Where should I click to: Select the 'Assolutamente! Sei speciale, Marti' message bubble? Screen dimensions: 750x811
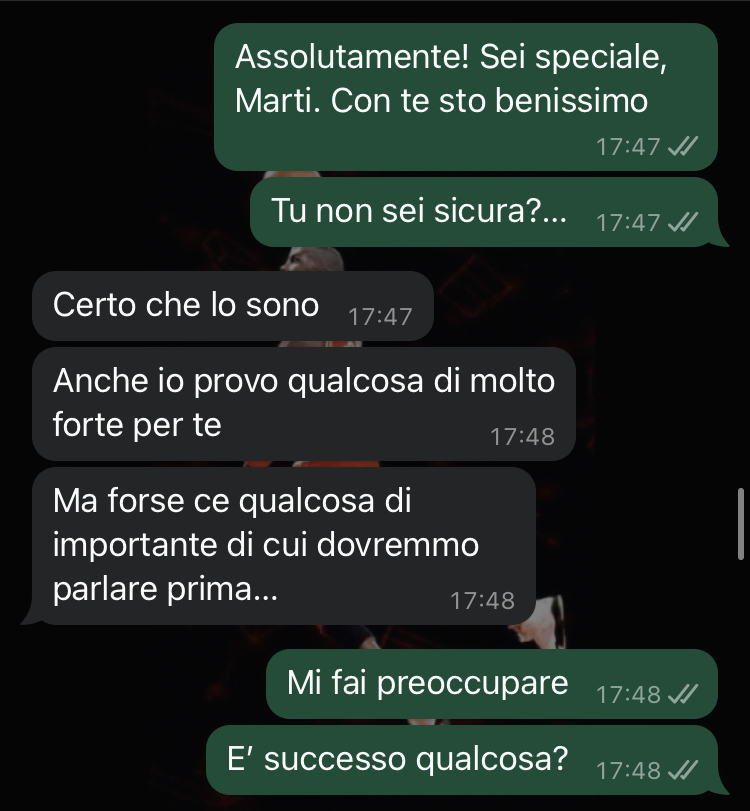pyautogui.click(x=466, y=97)
